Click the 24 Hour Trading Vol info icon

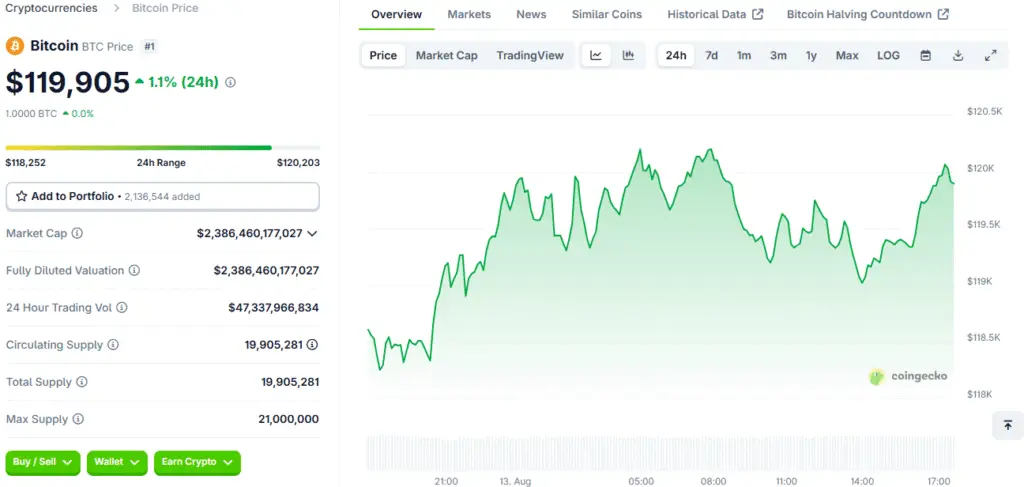121,307
